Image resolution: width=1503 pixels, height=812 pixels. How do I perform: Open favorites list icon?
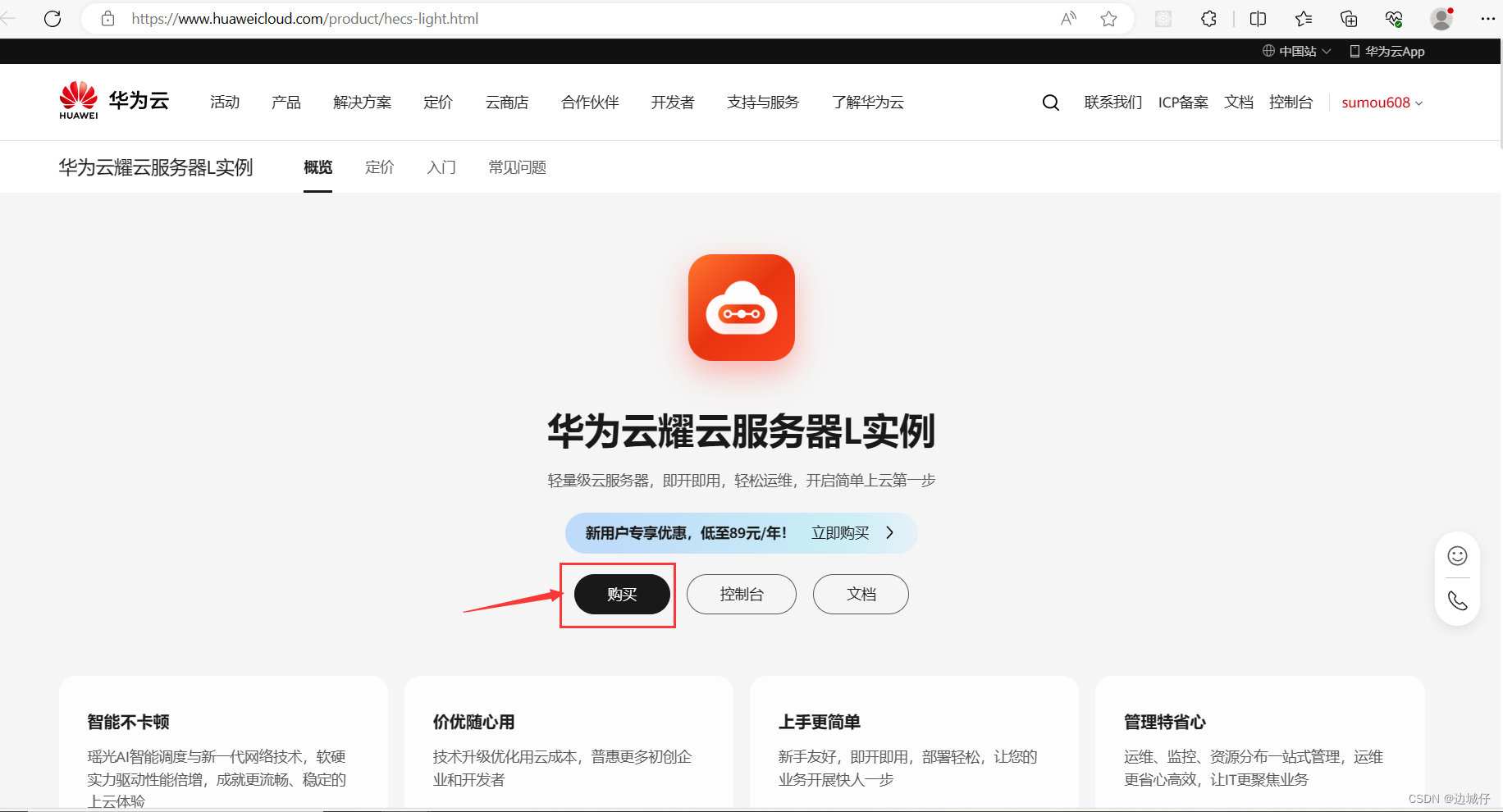(x=1304, y=19)
